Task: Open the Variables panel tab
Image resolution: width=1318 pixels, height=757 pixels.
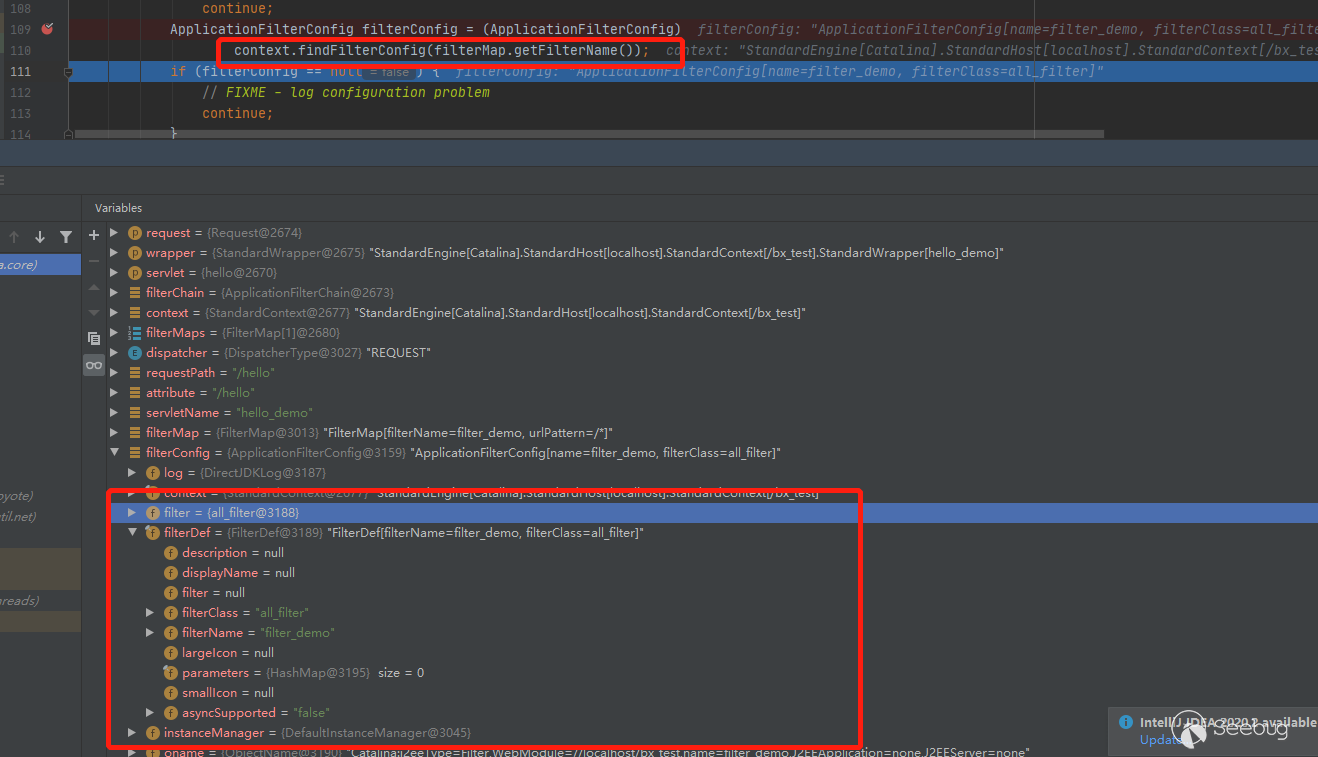Action: [118, 208]
